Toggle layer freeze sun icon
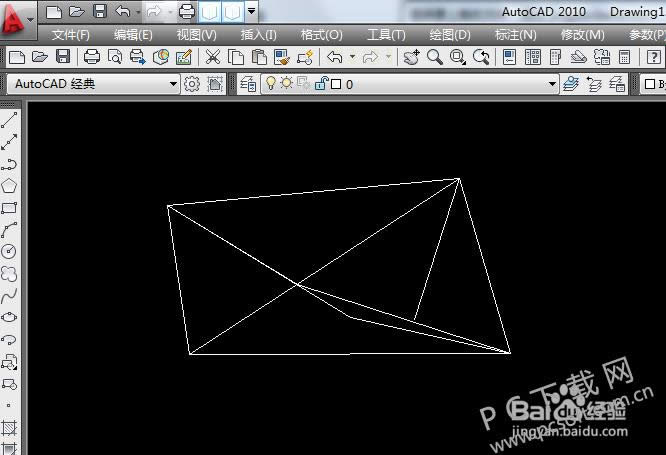Image resolution: width=666 pixels, height=455 pixels. pyautogui.click(x=286, y=85)
